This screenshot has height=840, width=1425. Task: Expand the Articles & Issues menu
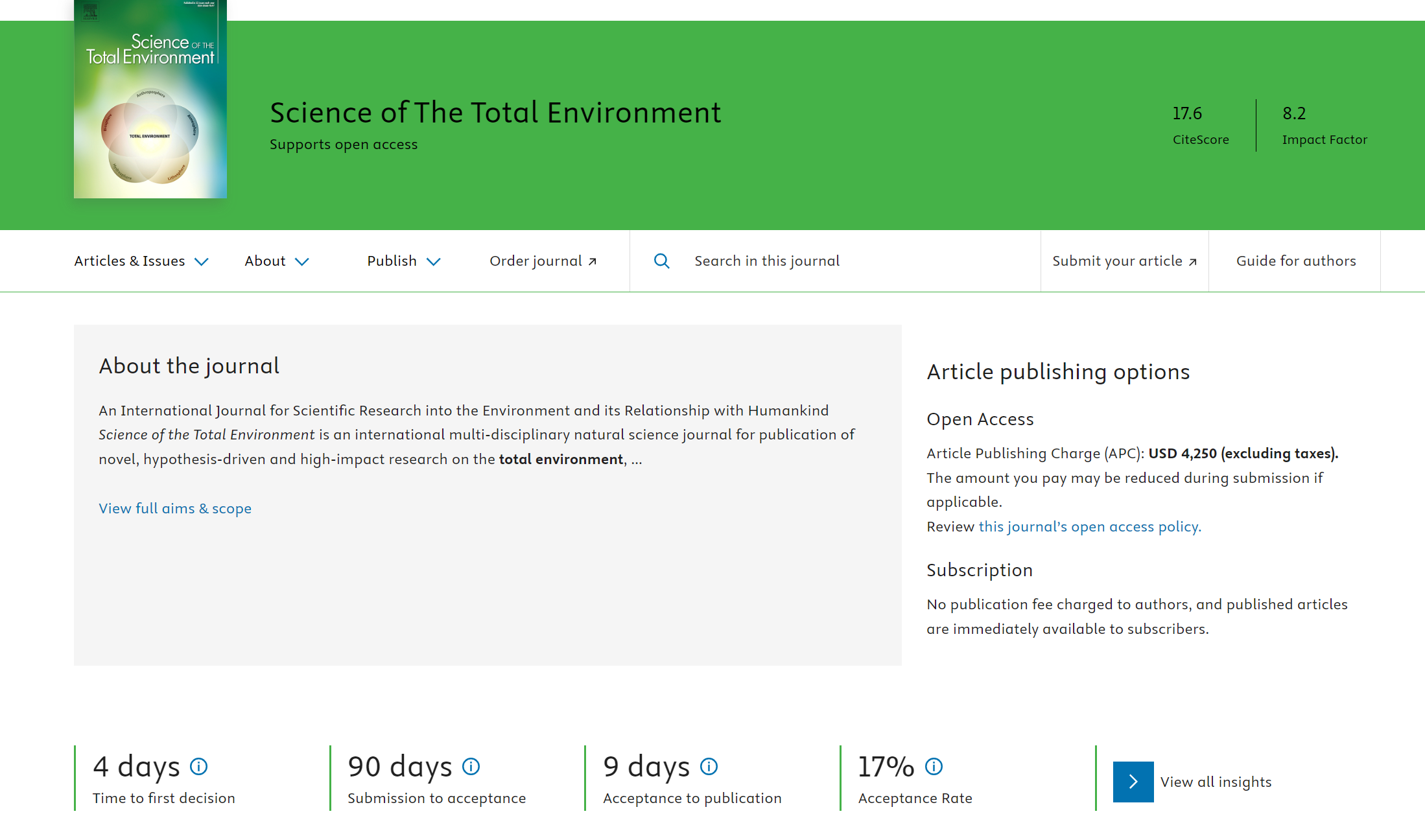tap(141, 261)
